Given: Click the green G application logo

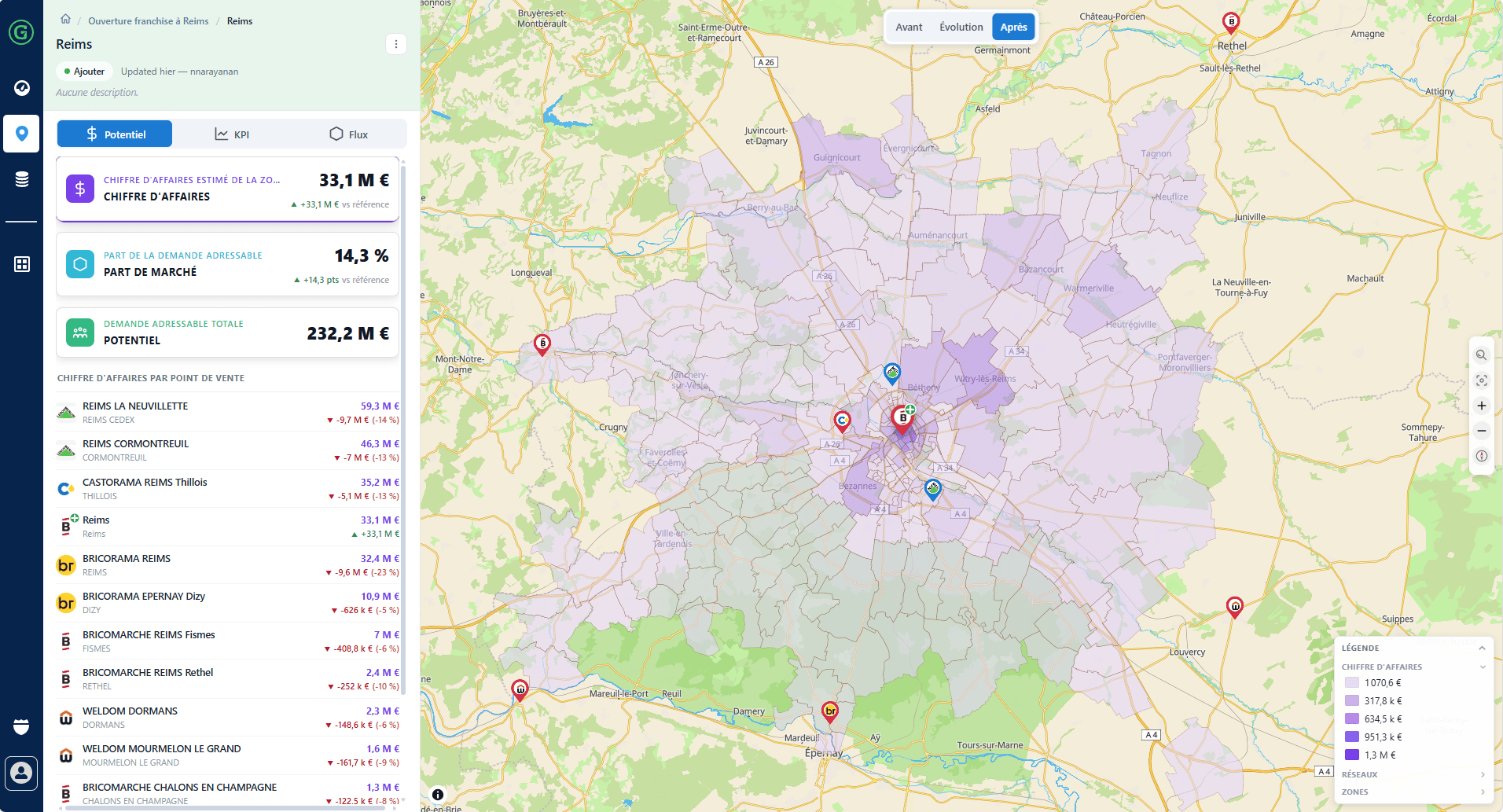Looking at the screenshot, I should click(21, 32).
